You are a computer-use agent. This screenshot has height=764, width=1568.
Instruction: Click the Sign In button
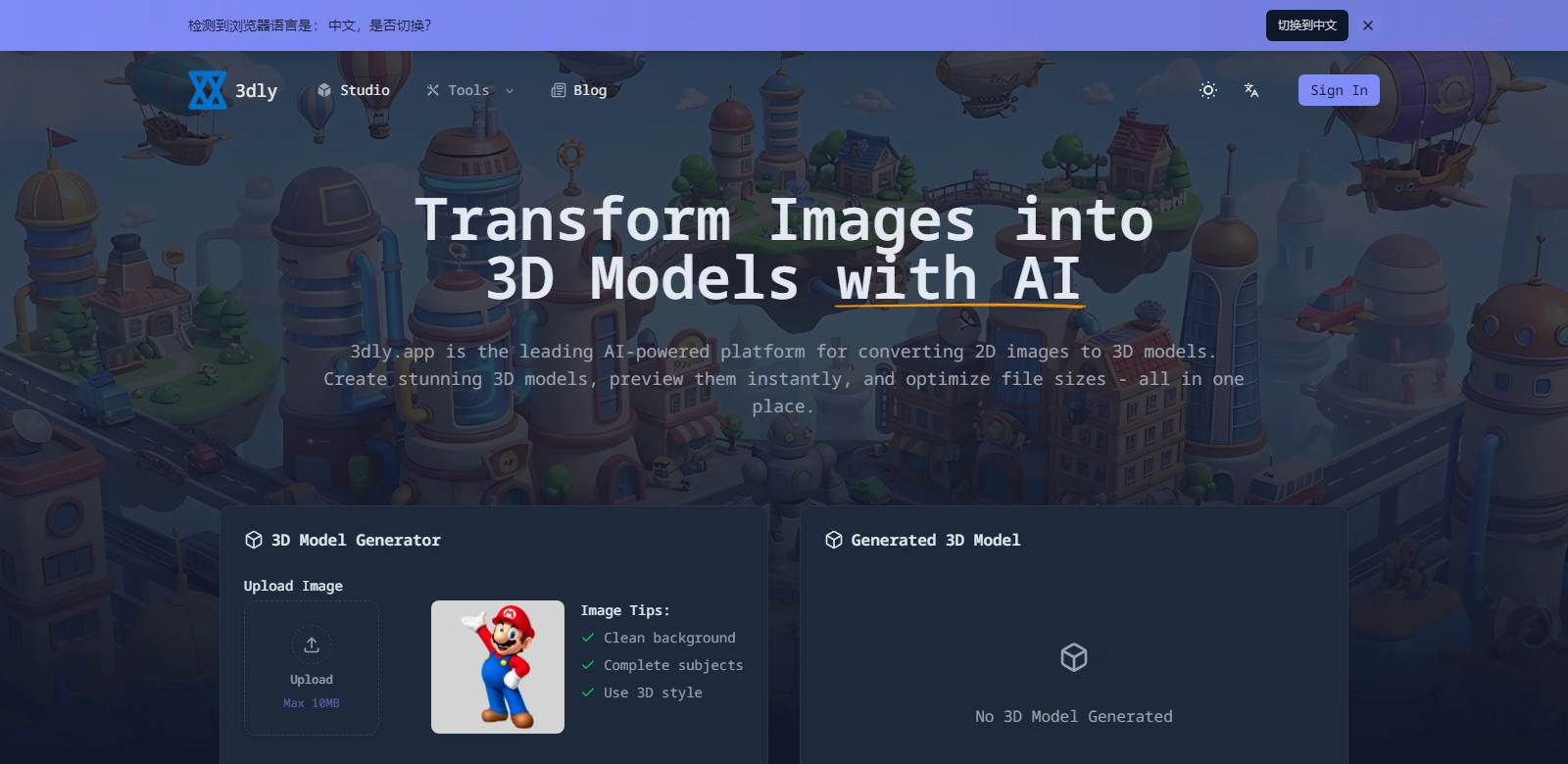point(1339,90)
